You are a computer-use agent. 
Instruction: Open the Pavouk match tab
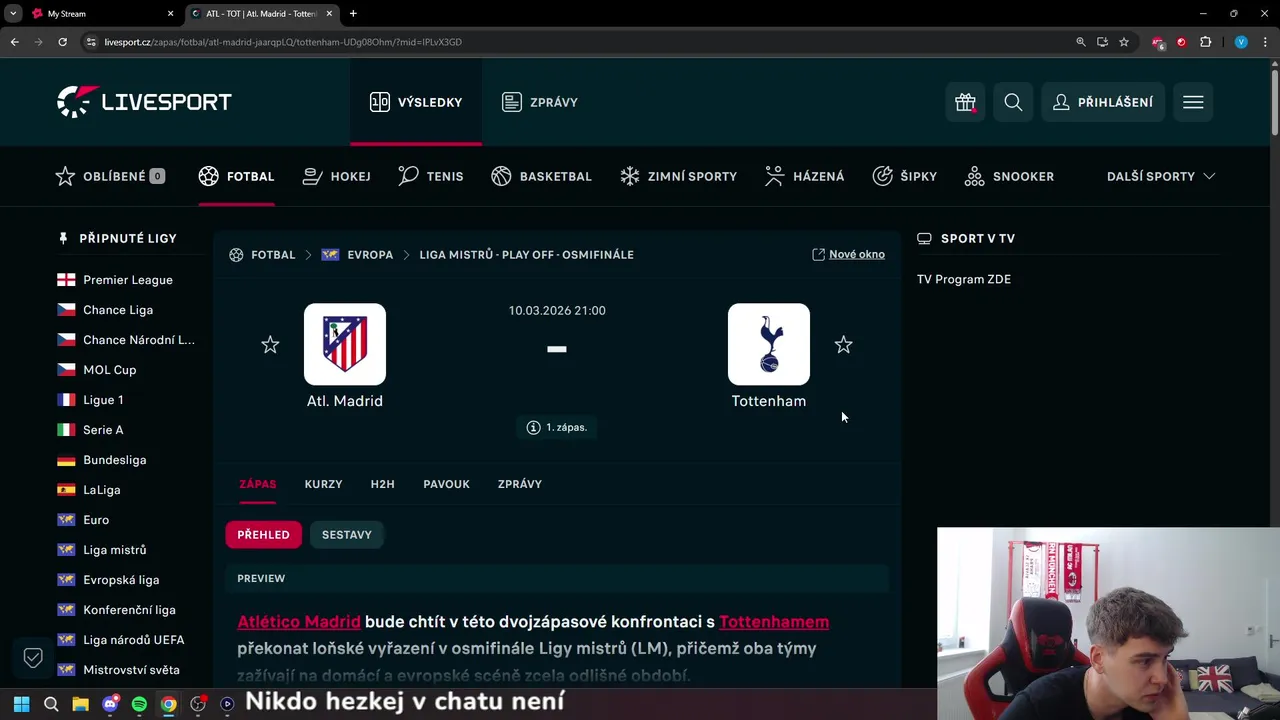click(x=446, y=484)
